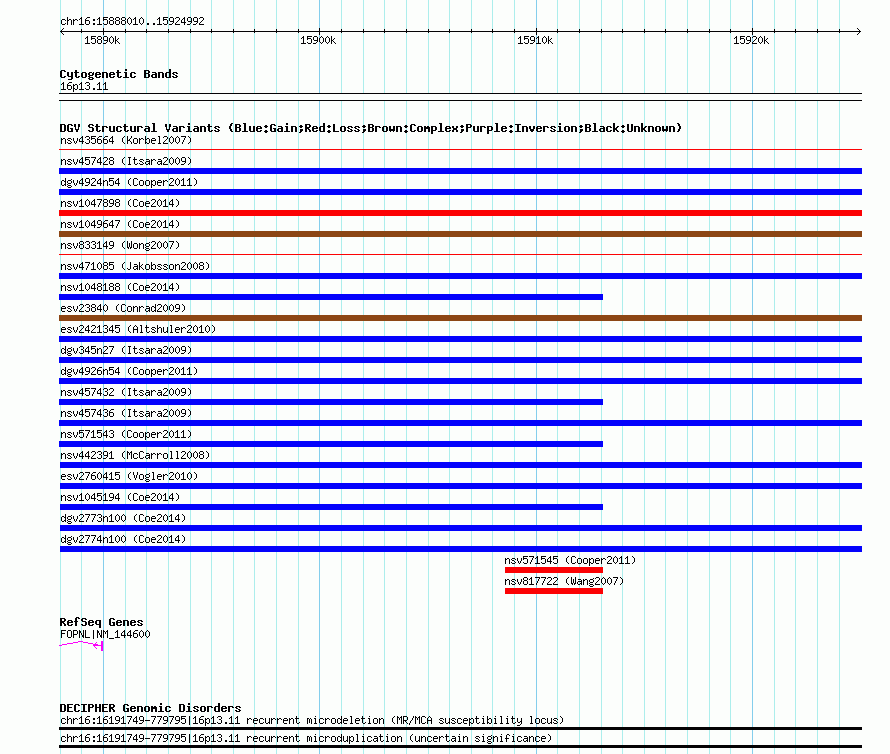
Task: Select the esv23840 (Conrad2009) label
Action: (x=123, y=308)
